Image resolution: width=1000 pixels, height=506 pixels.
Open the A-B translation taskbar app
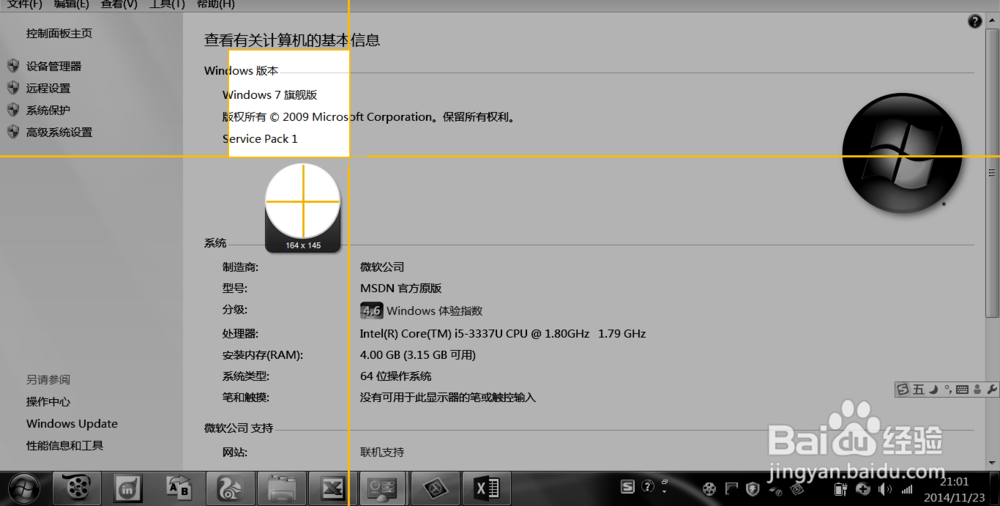coord(179,489)
